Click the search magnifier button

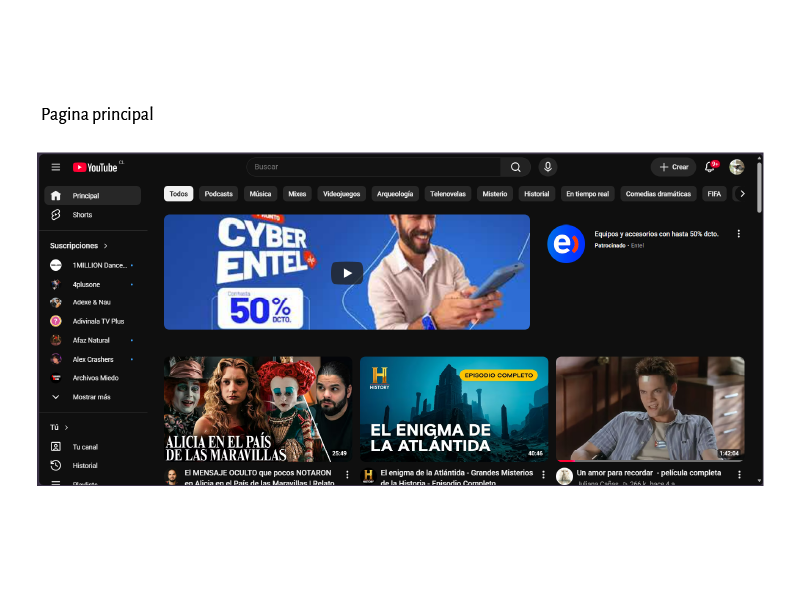pyautogui.click(x=516, y=167)
